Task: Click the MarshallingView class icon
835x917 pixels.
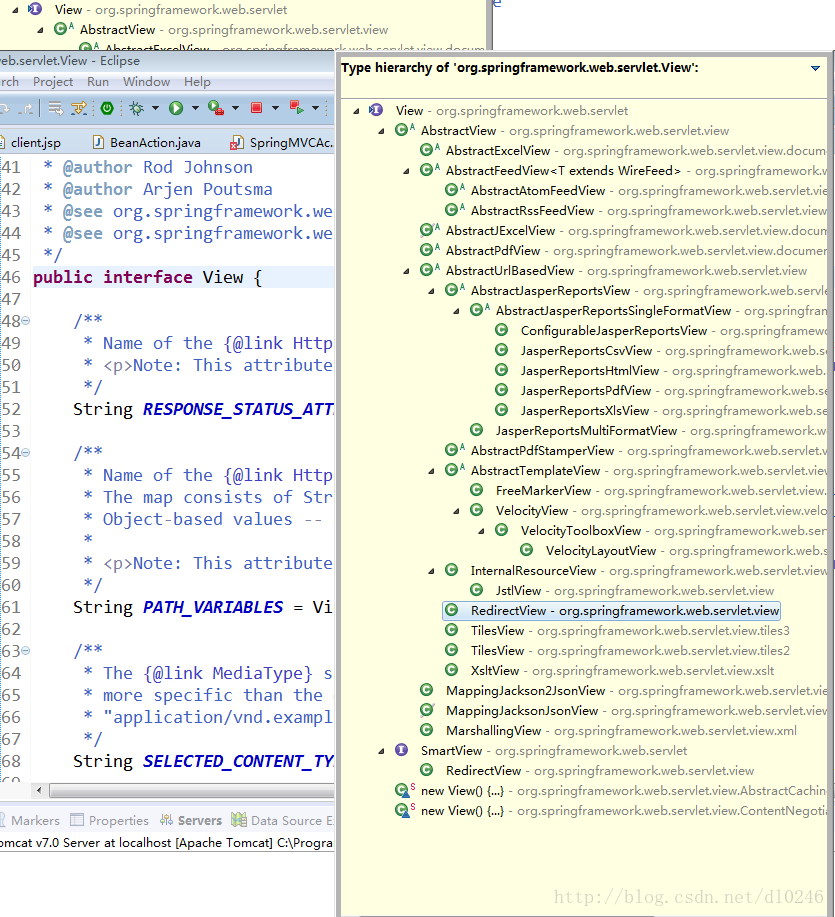Action: point(427,730)
